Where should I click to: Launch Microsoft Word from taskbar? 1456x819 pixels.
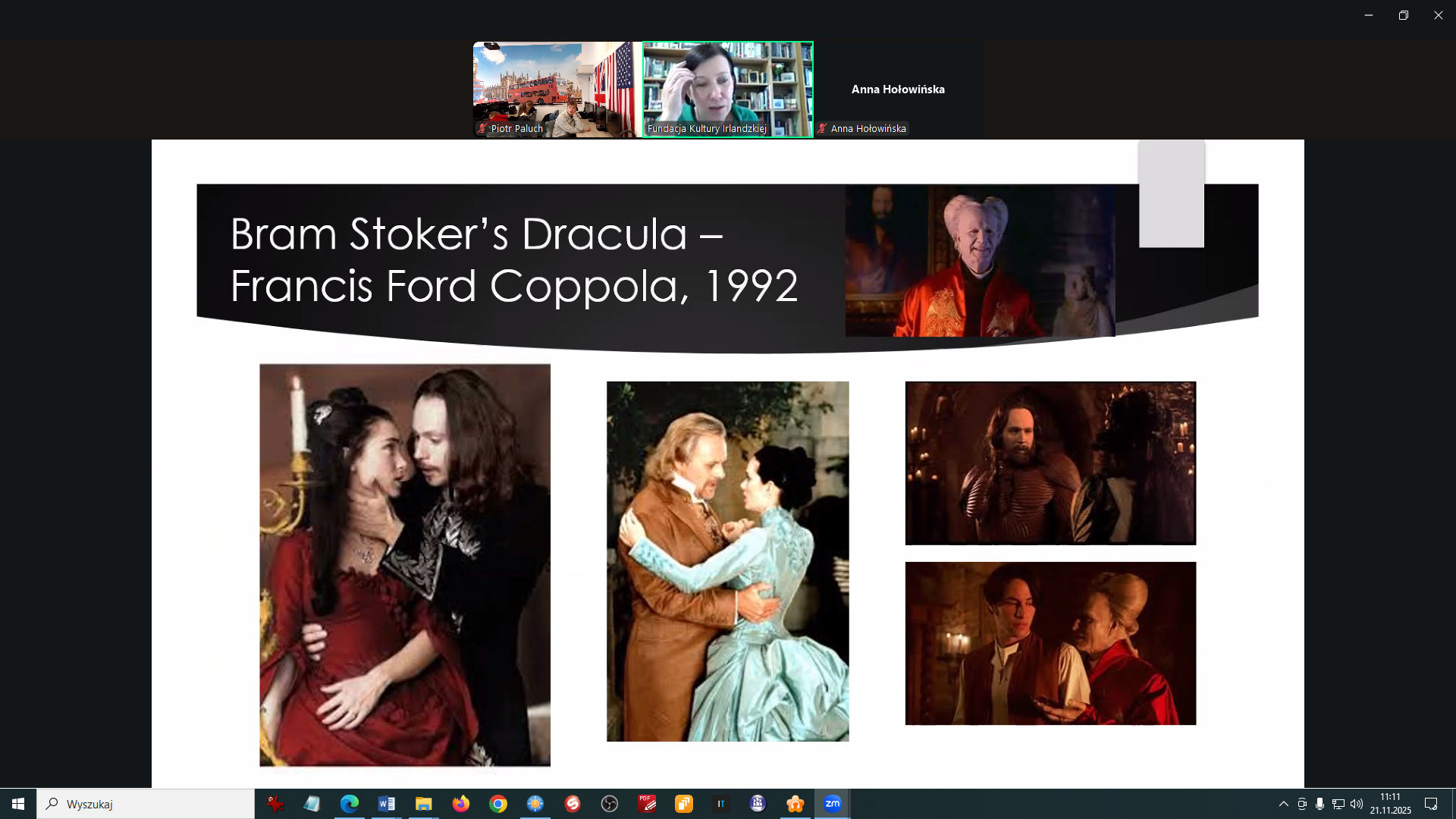tap(386, 804)
